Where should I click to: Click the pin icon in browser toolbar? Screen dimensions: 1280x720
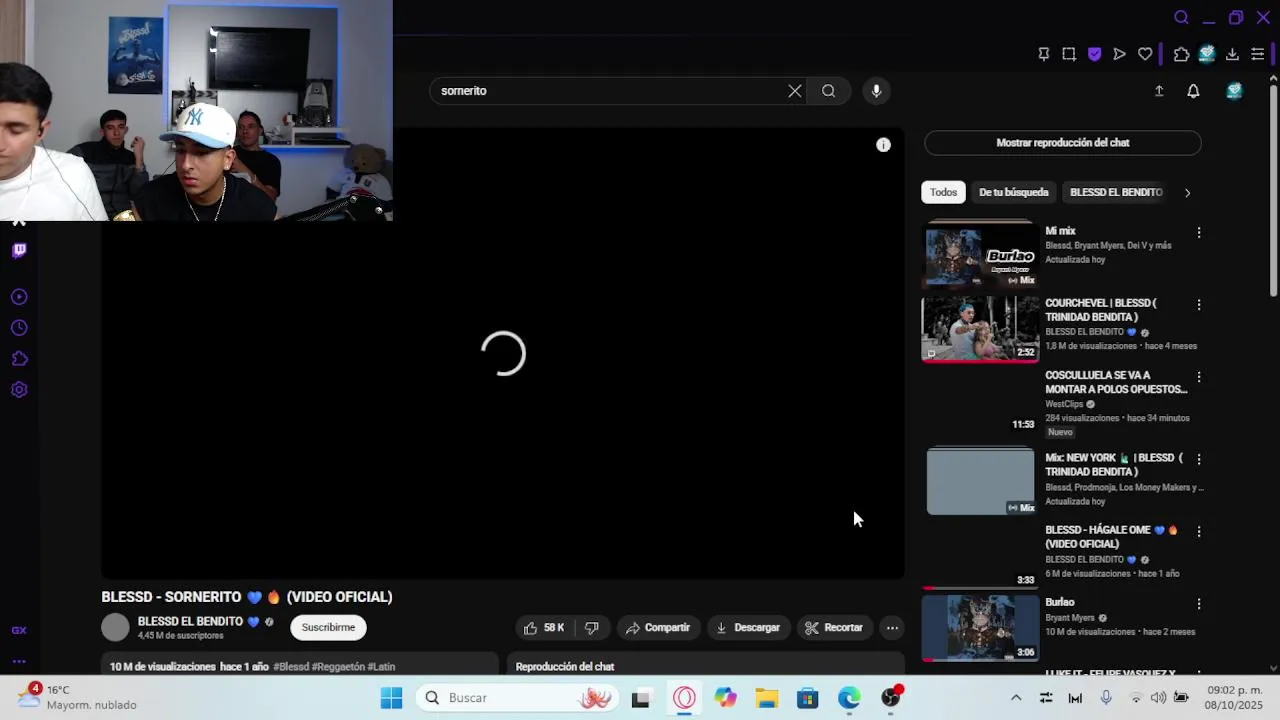click(1044, 54)
